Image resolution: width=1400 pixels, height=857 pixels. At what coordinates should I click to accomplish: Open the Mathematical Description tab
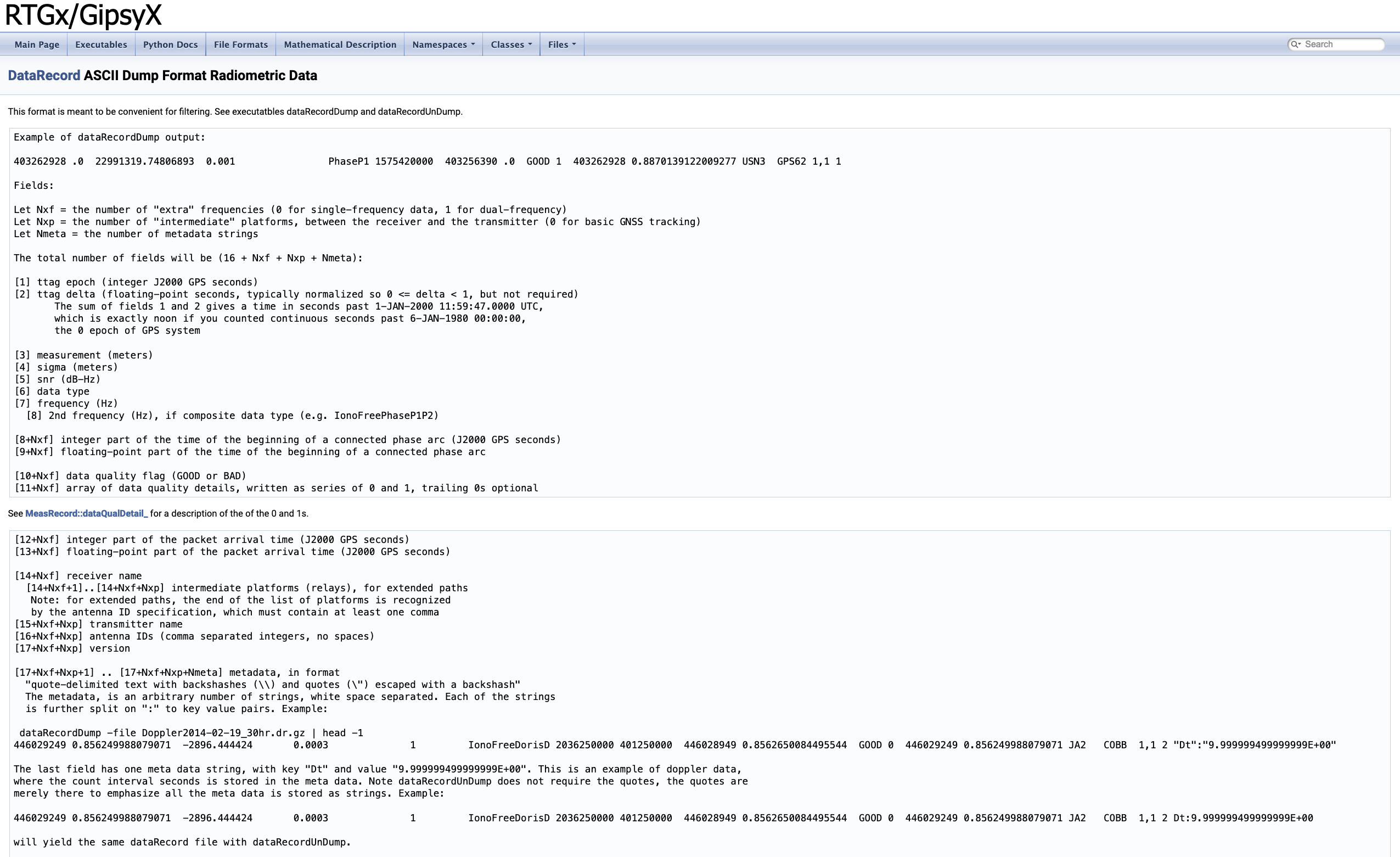[340, 44]
